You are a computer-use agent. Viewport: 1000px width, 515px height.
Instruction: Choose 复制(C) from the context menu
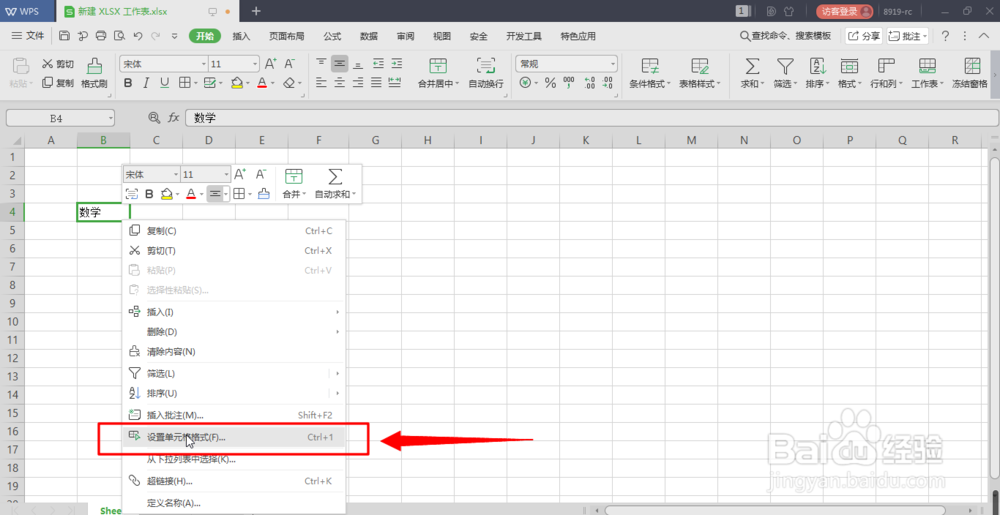coord(233,231)
